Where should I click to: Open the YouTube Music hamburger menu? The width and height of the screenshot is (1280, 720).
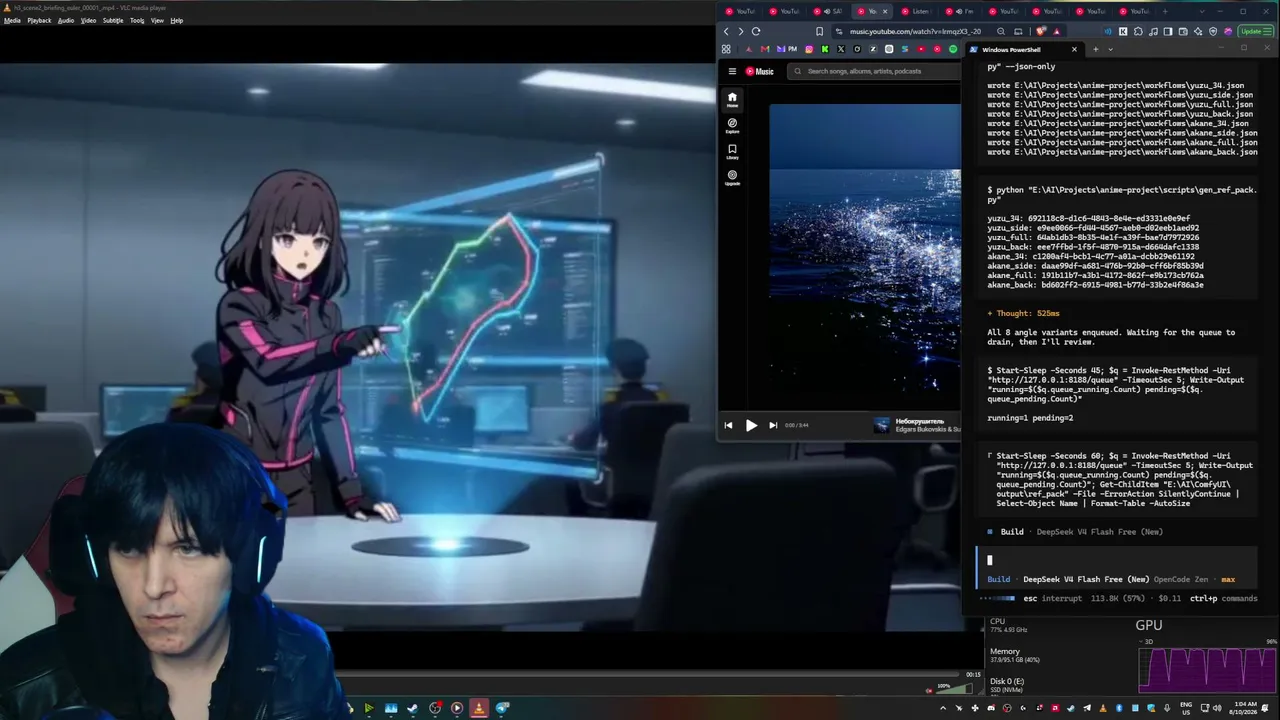(x=732, y=71)
